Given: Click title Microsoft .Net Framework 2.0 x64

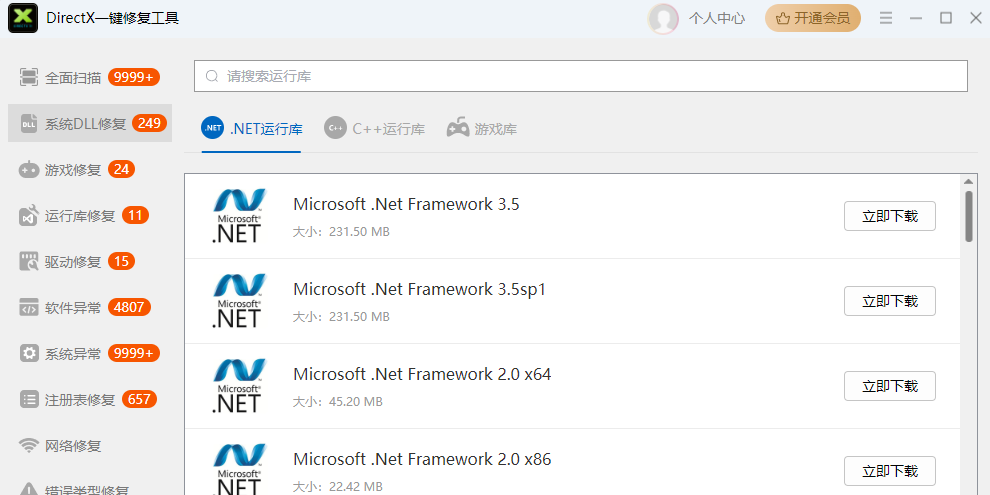Looking at the screenshot, I should coord(422,374).
